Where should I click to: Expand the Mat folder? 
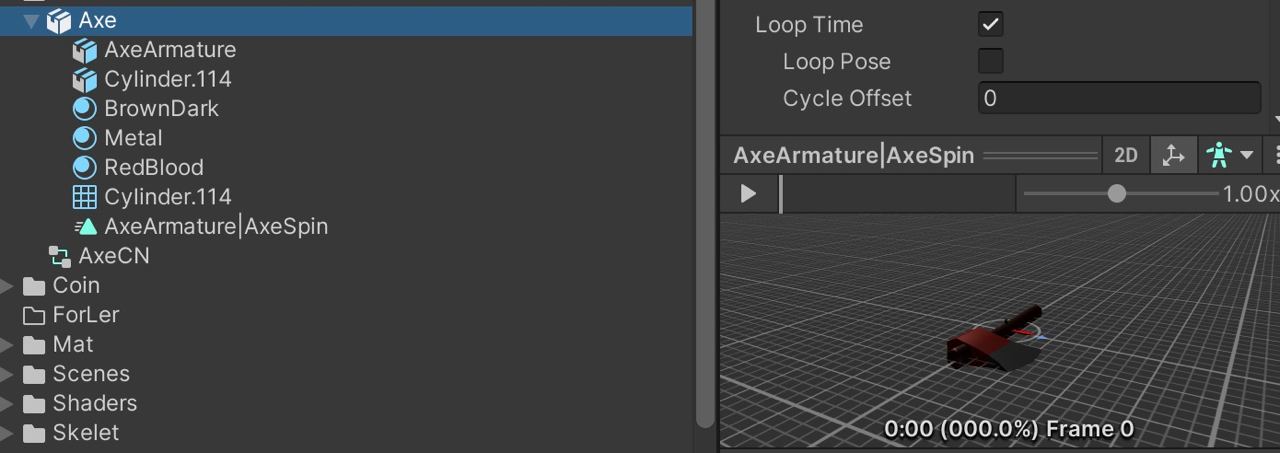pos(7,345)
